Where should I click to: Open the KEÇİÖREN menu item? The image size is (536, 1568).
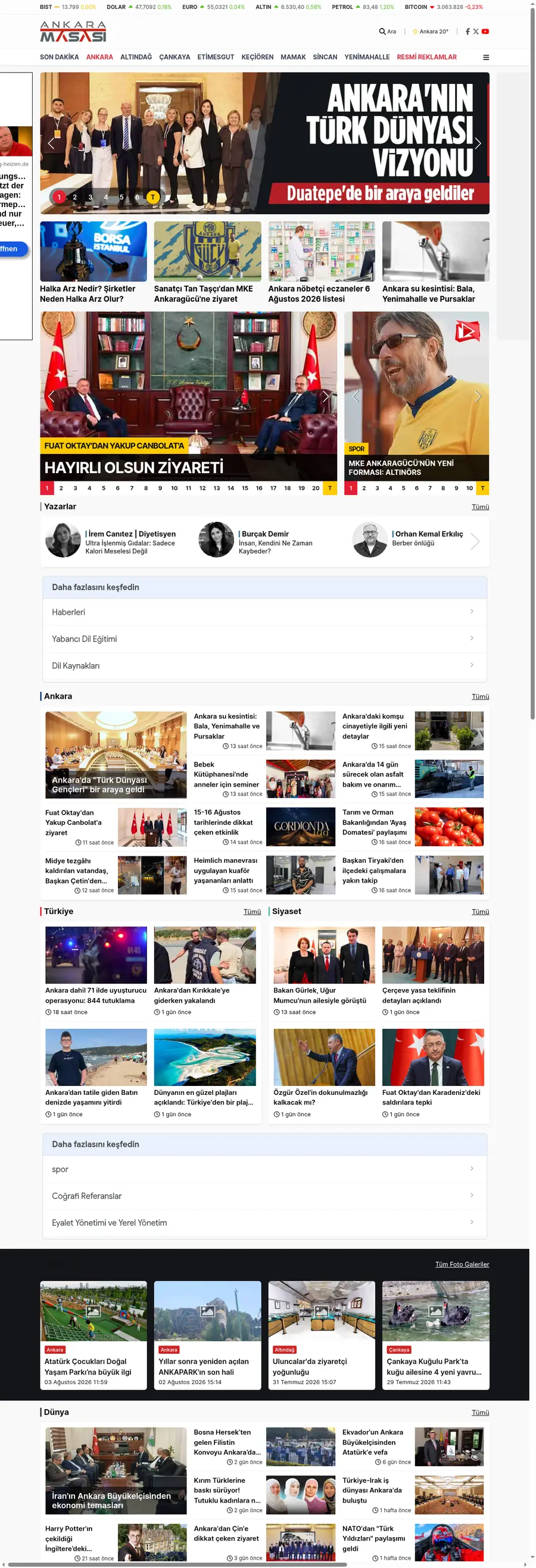coord(257,57)
